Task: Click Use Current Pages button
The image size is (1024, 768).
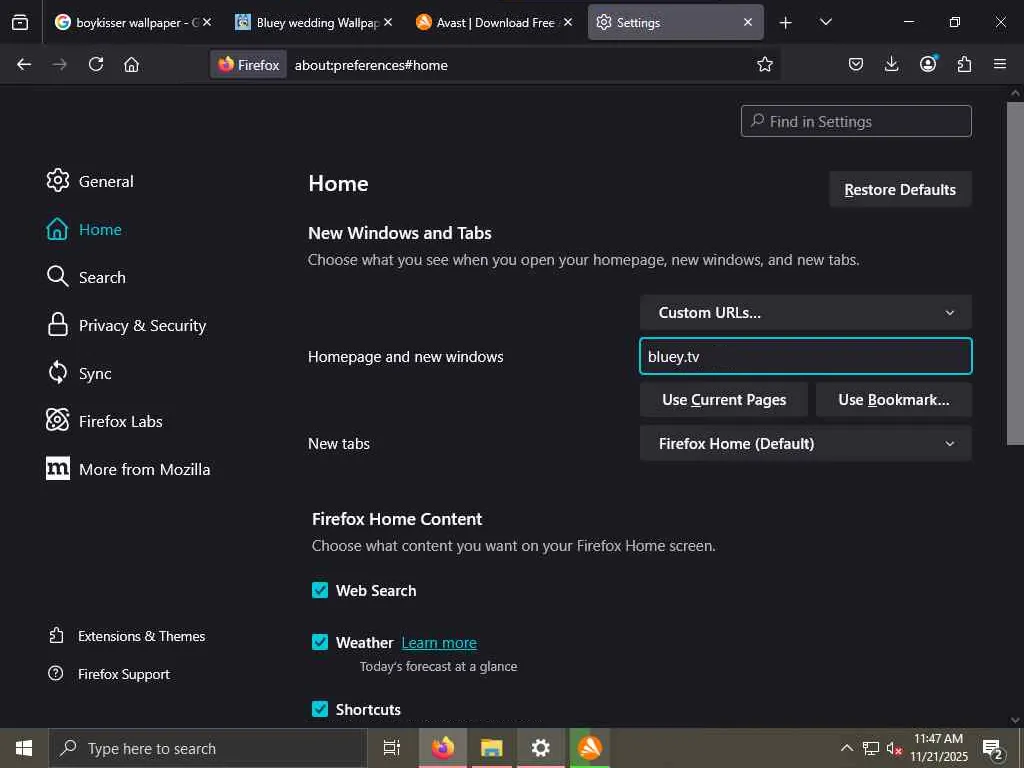Action: pos(724,400)
